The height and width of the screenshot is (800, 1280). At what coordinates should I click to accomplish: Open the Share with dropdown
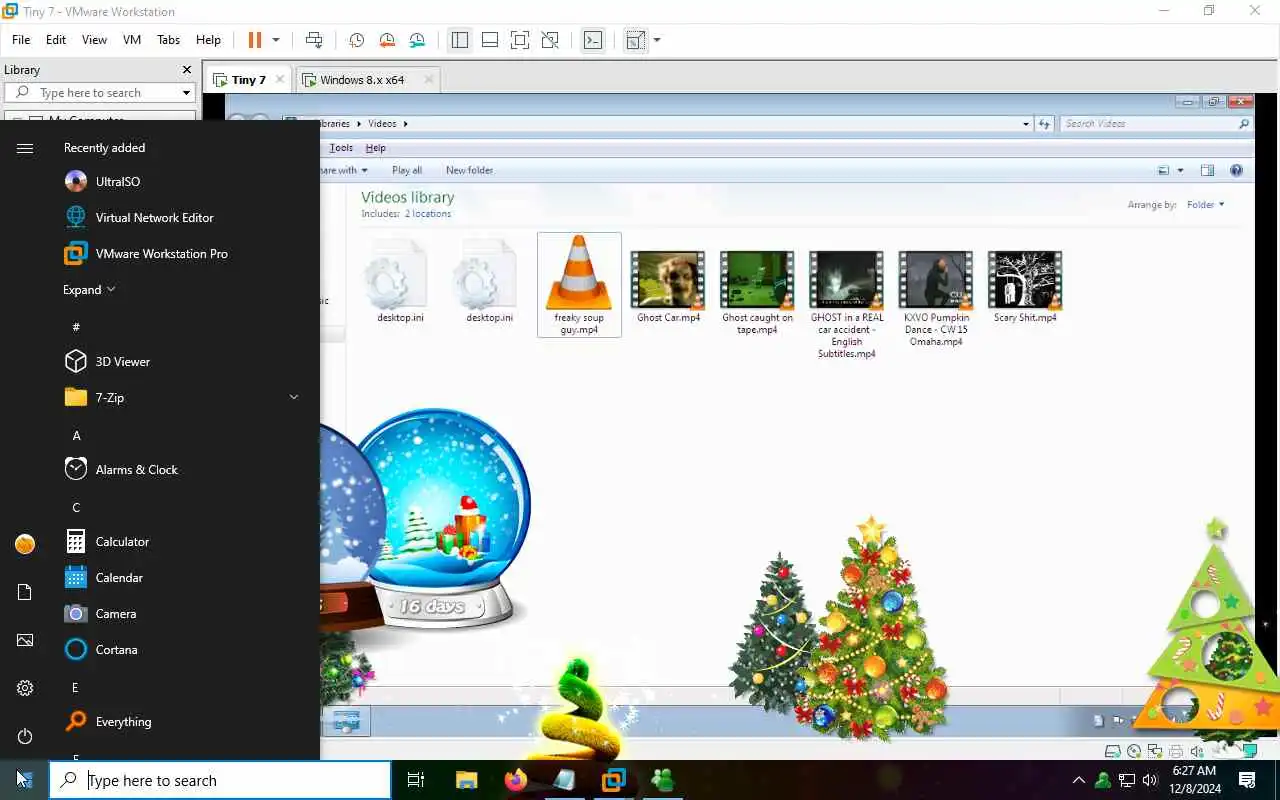345,170
